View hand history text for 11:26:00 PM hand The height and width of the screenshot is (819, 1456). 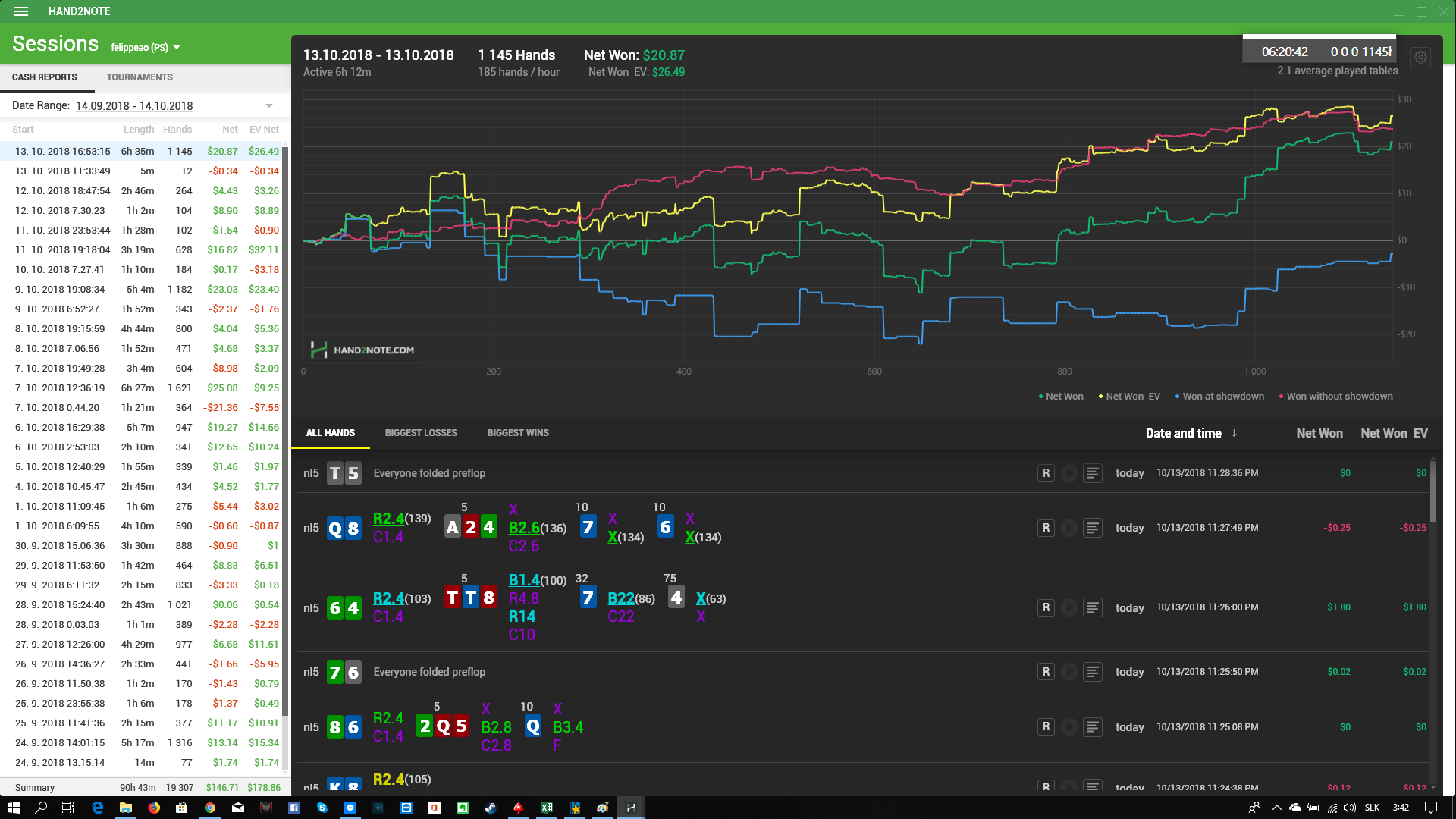coord(1093,607)
